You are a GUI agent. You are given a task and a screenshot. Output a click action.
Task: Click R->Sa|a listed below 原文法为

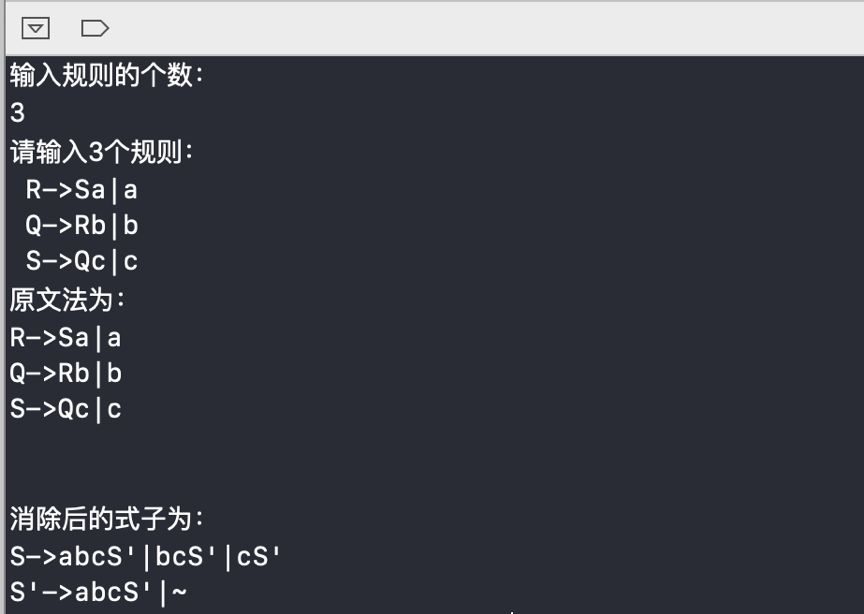click(x=66, y=338)
